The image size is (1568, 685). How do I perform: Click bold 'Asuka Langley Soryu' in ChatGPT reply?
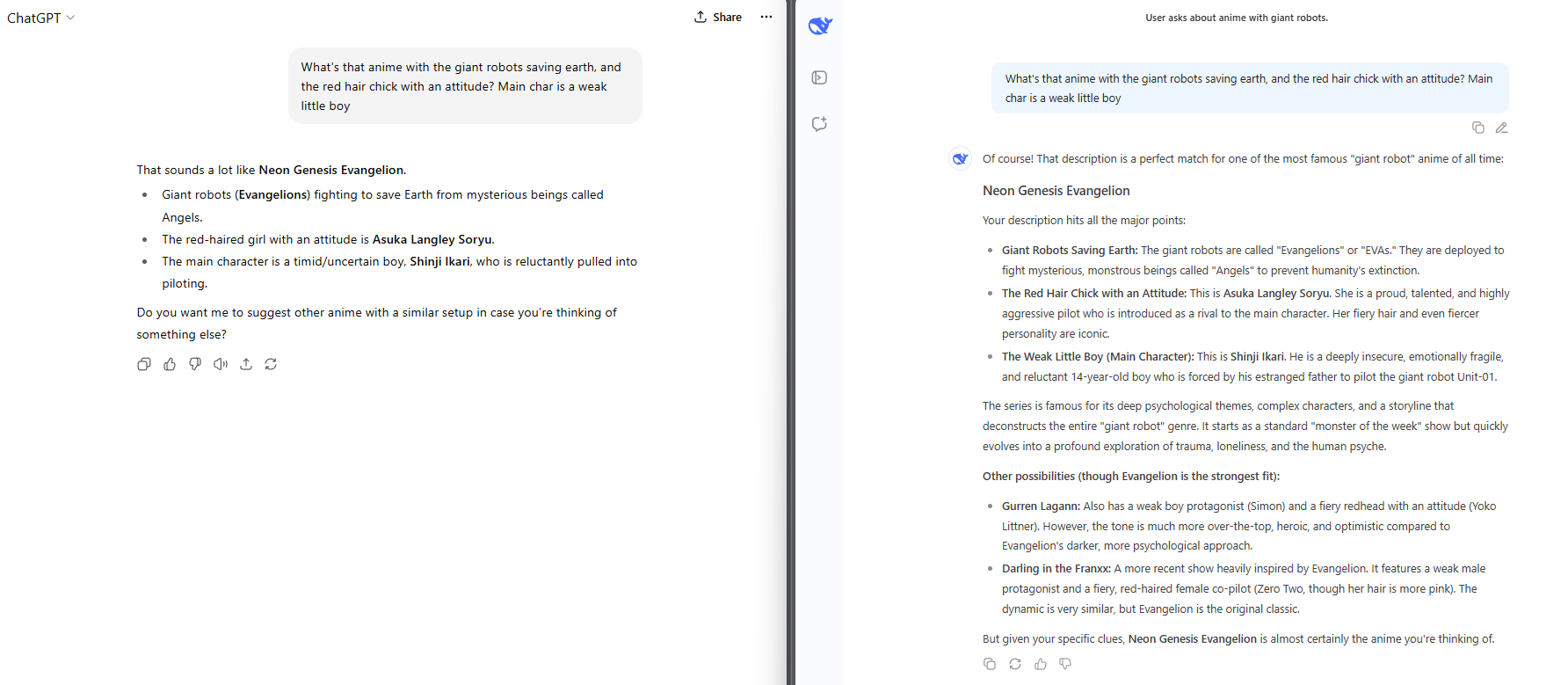tap(432, 239)
